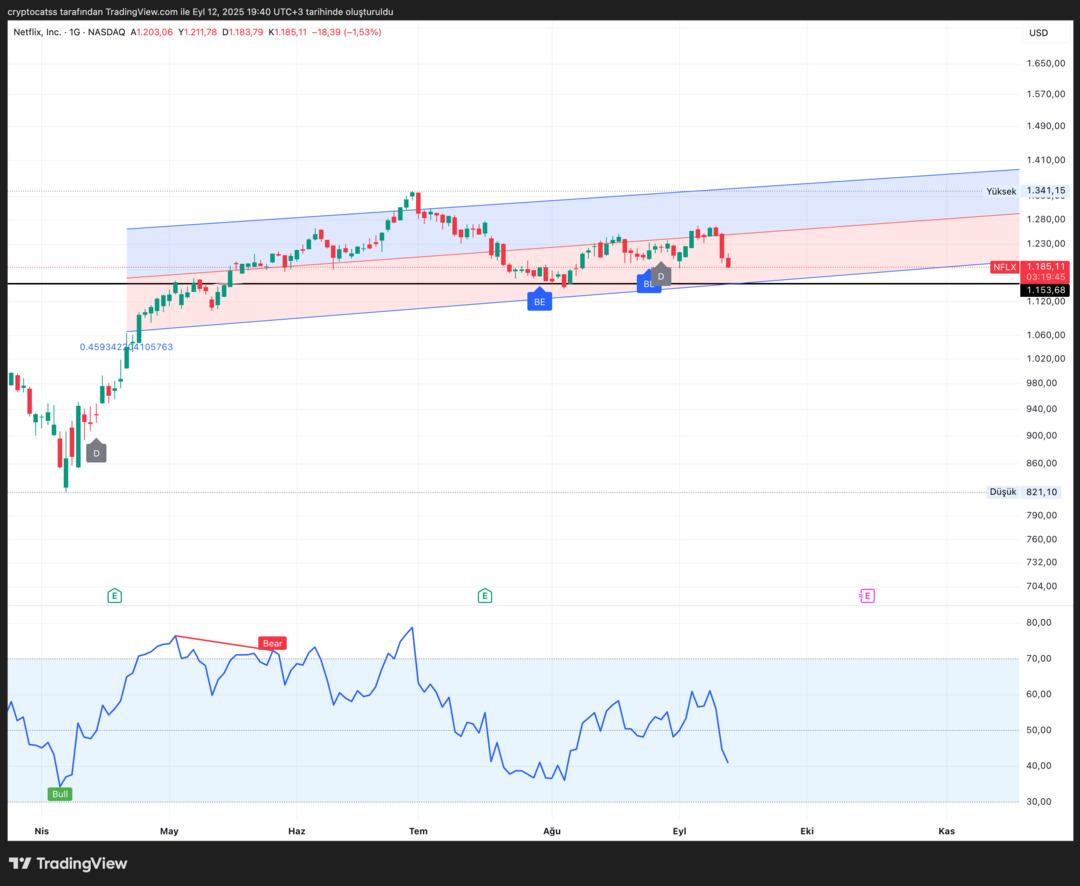Click the May month label on time axis

click(169, 831)
